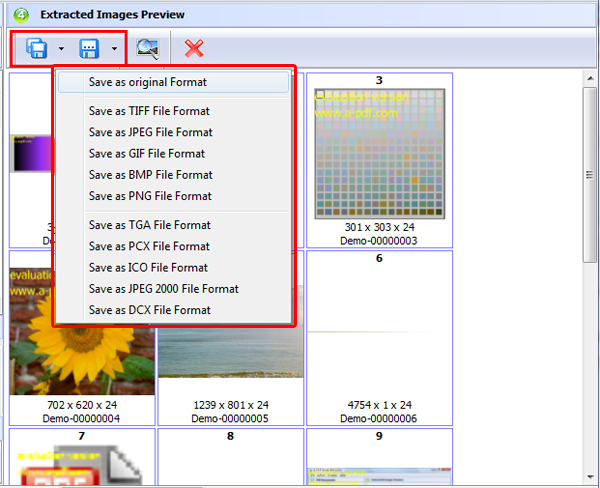
Task: Click the vertical scrollbar thumb
Action: [x=590, y=175]
